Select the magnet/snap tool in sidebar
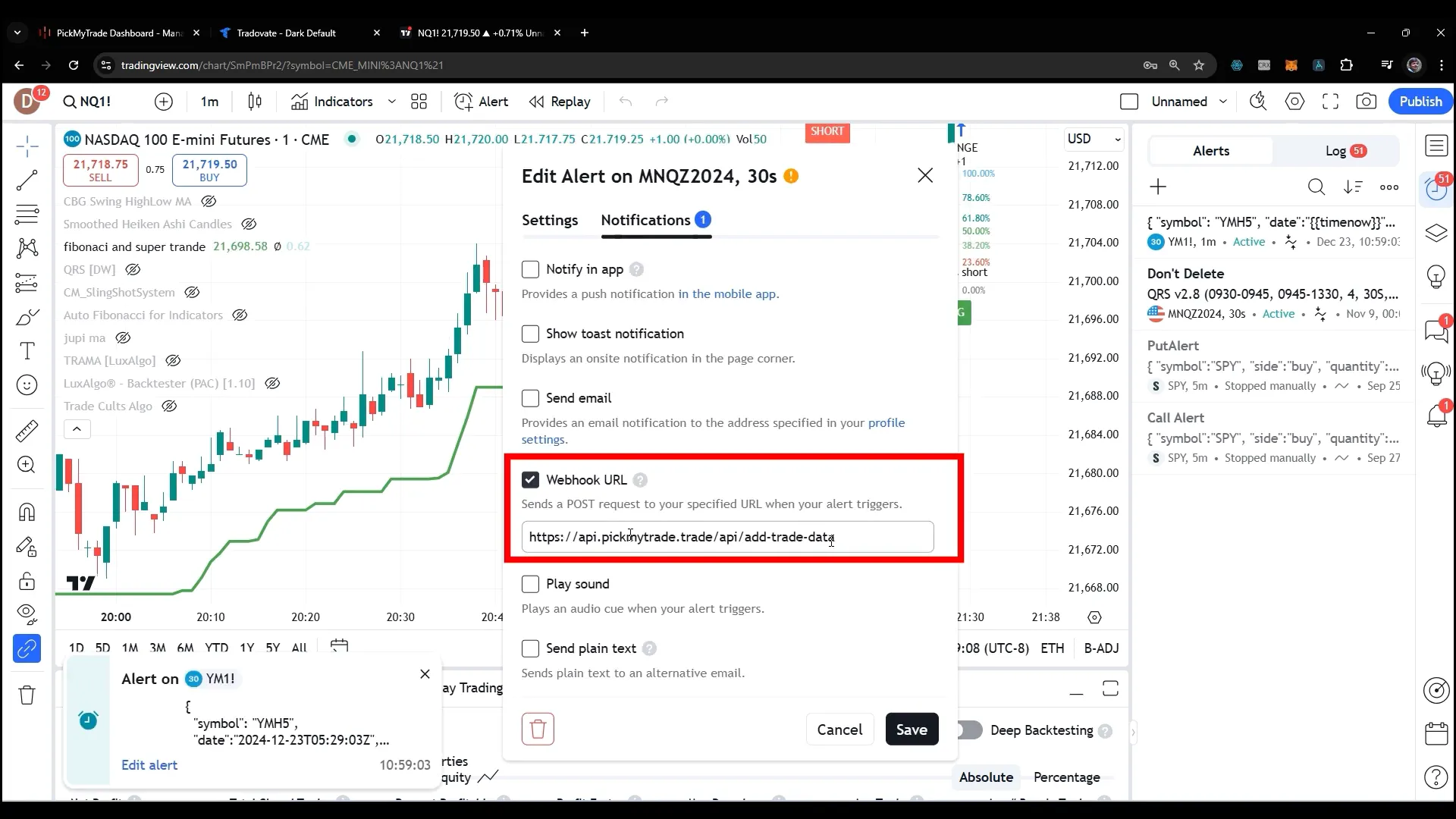 (x=27, y=511)
